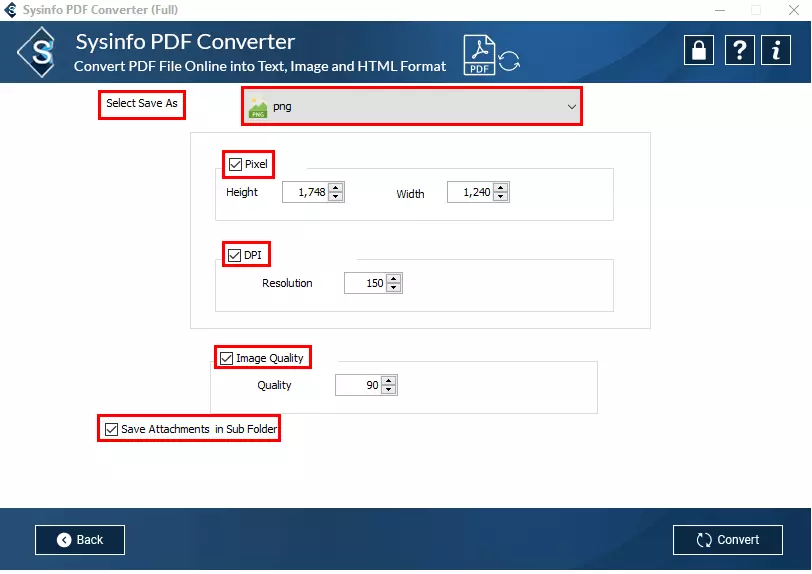Toggle the DPI checkbox
This screenshot has width=812, height=574.
(x=235, y=255)
